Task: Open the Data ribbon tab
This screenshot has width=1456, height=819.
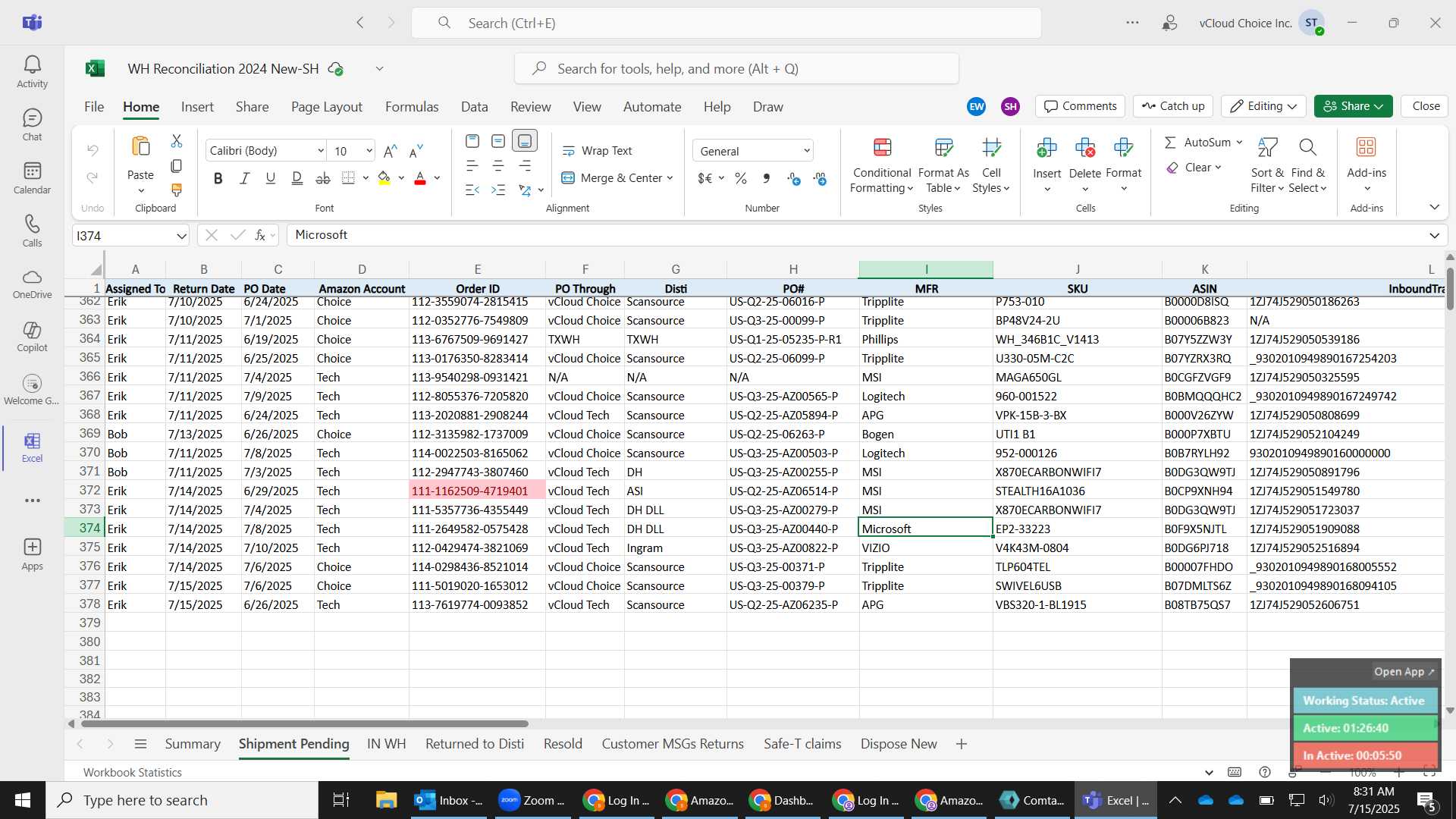Action: coord(474,107)
